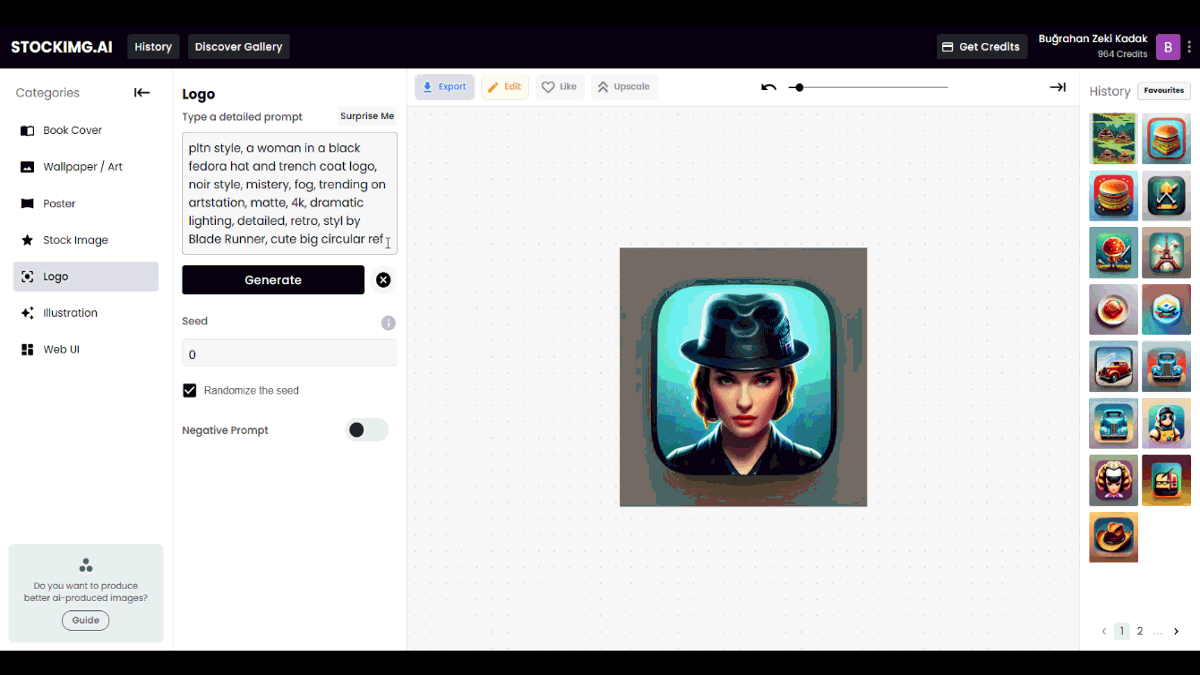Open Discover Gallery
1200x675 pixels.
(x=238, y=46)
